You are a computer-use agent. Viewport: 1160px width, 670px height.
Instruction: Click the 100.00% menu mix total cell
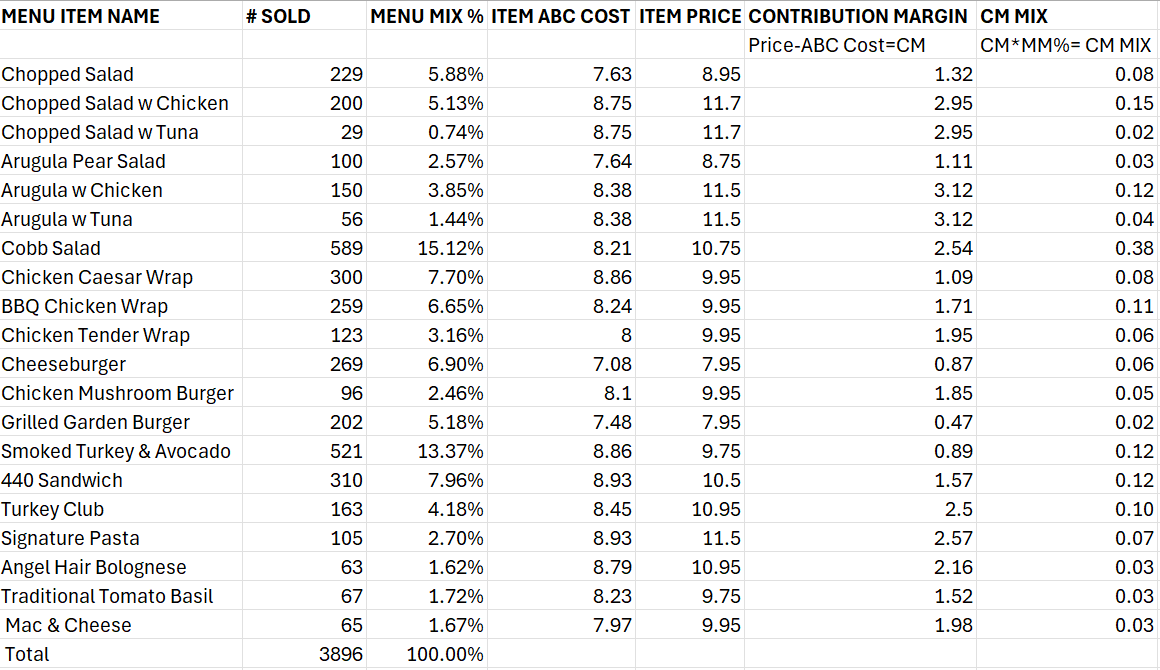[445, 654]
